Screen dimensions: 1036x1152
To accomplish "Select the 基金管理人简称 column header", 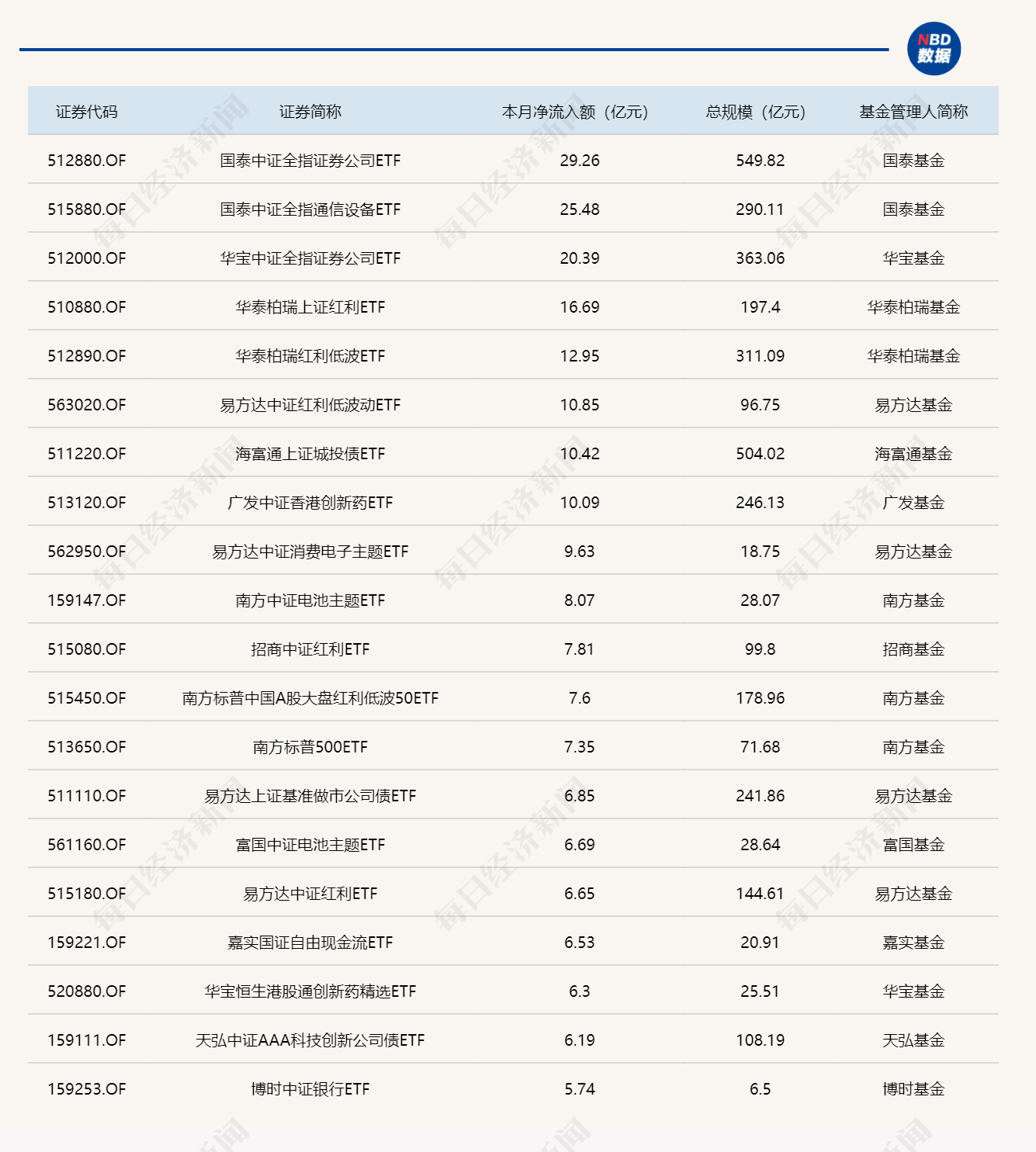I will point(913,112).
